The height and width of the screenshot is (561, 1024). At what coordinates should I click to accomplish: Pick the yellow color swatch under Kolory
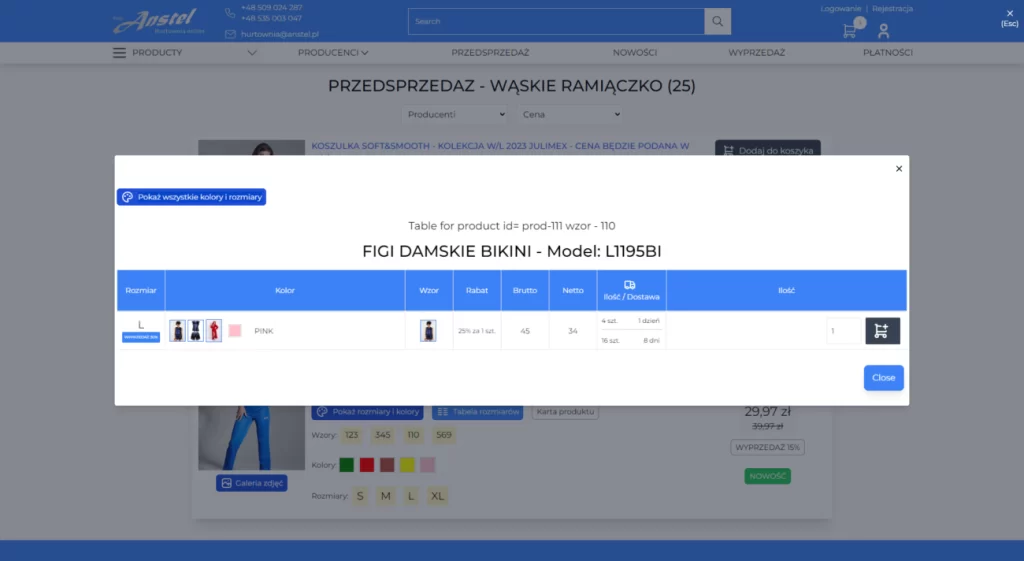coord(408,465)
